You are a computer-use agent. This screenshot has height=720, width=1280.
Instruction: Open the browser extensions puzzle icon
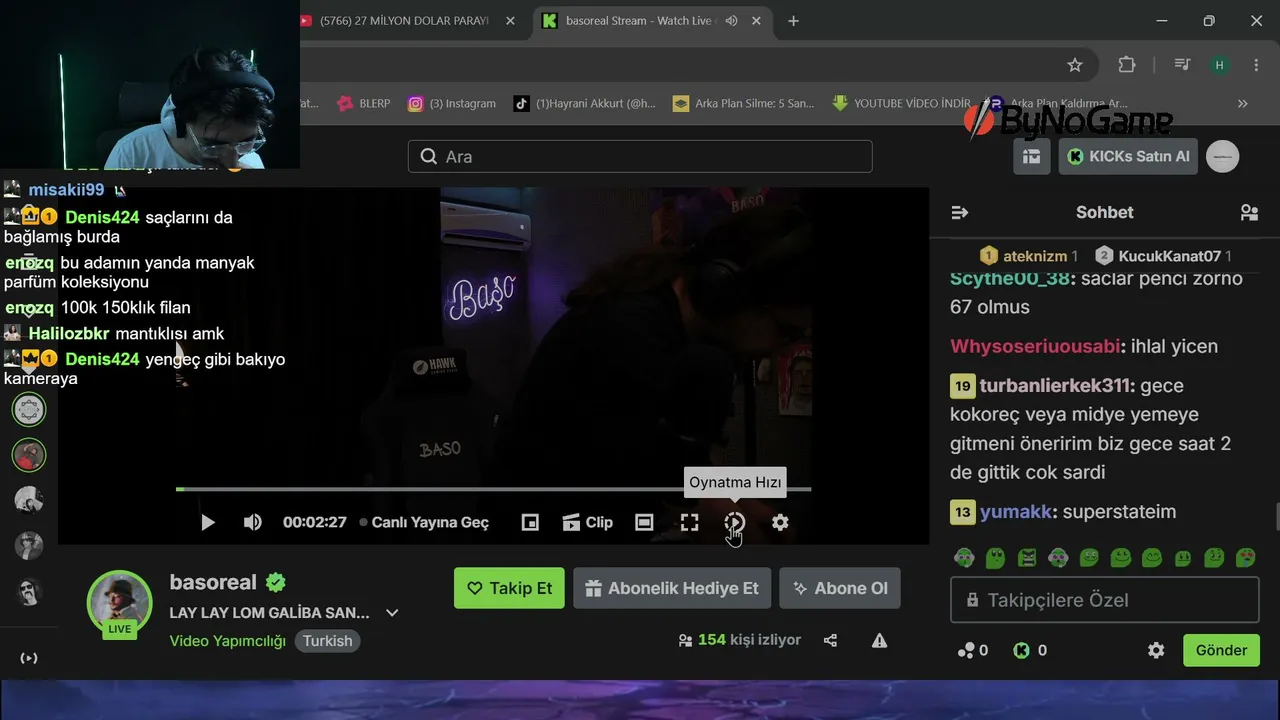[x=1127, y=65]
